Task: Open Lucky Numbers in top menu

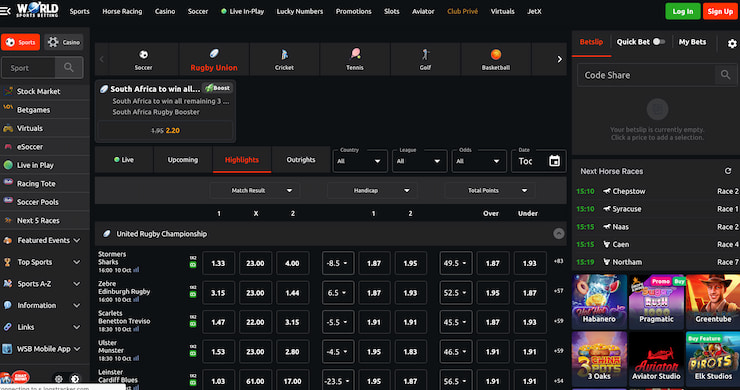Action: tap(300, 11)
